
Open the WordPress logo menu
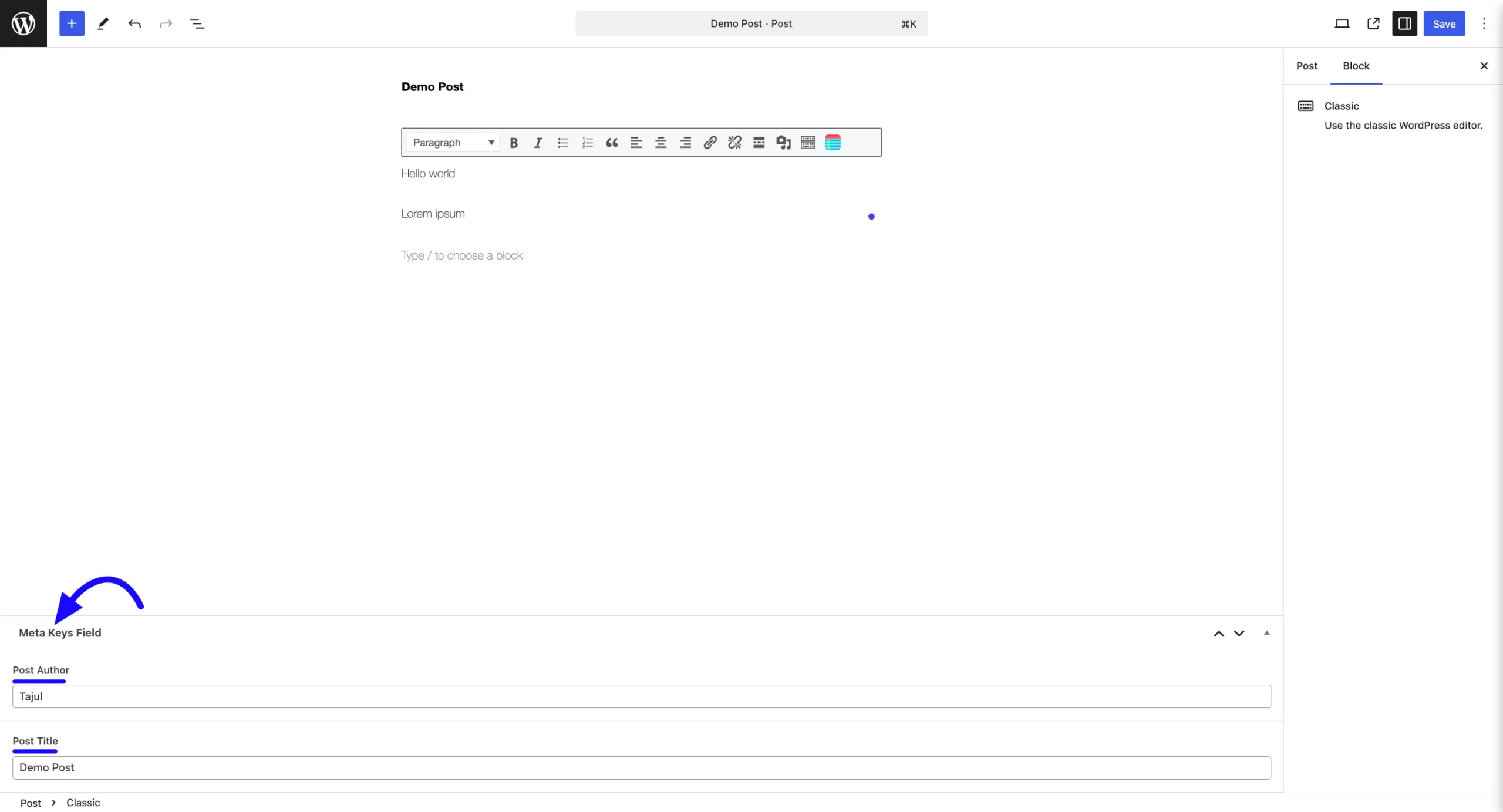point(23,23)
